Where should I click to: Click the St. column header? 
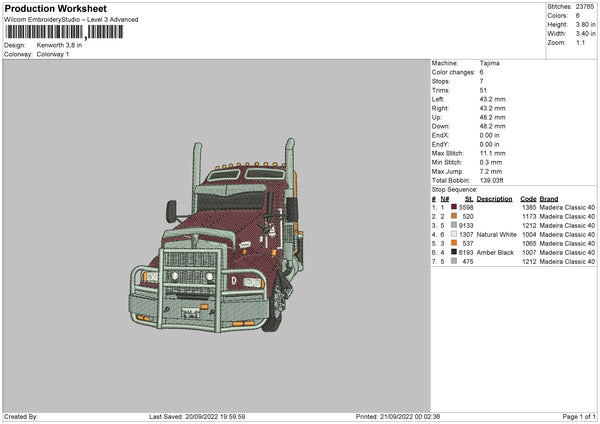[469, 198]
